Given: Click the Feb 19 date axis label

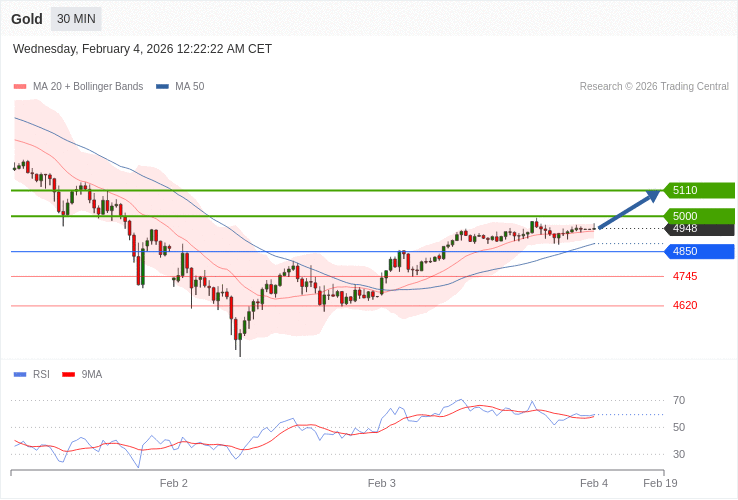Looking at the screenshot, I should [x=660, y=483].
